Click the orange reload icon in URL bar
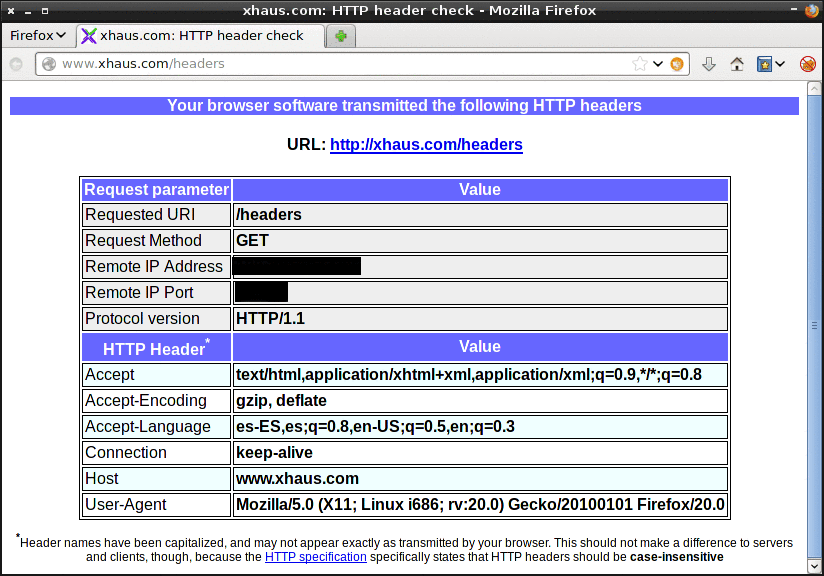824x576 pixels. coord(677,64)
